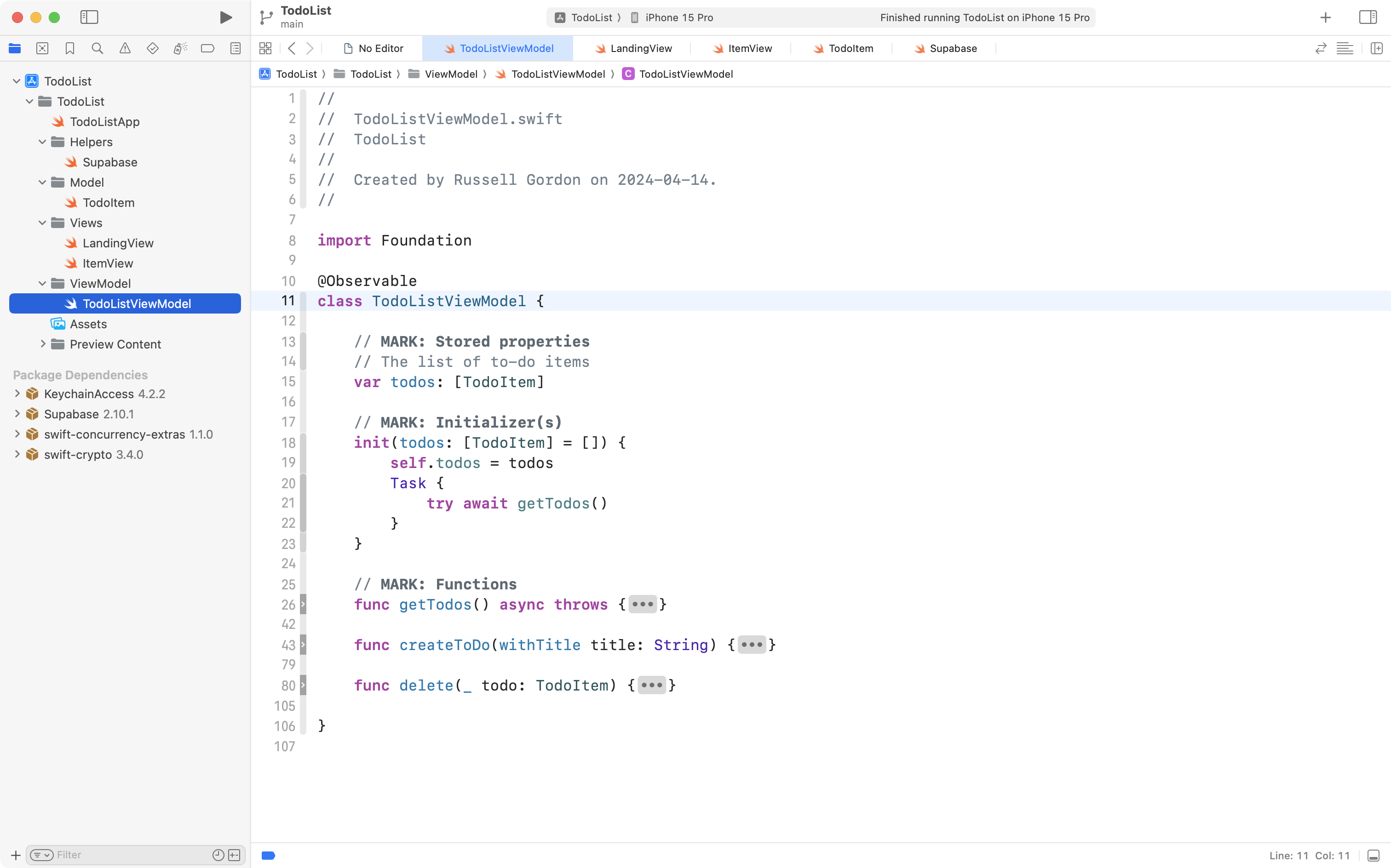1391x868 pixels.
Task: Open the Report navigator list icon
Action: point(236,48)
